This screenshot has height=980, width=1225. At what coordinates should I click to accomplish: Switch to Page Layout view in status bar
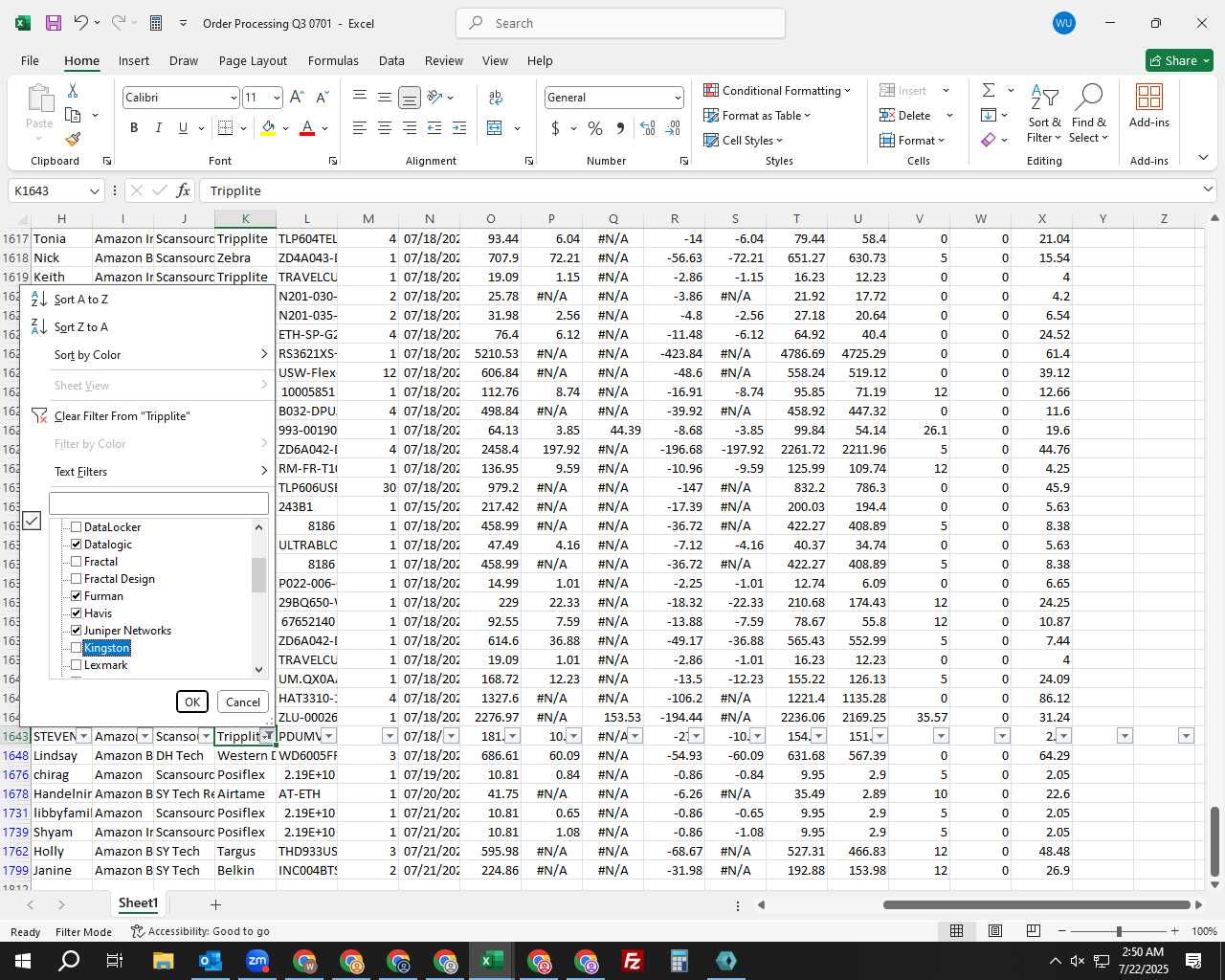[x=995, y=930]
